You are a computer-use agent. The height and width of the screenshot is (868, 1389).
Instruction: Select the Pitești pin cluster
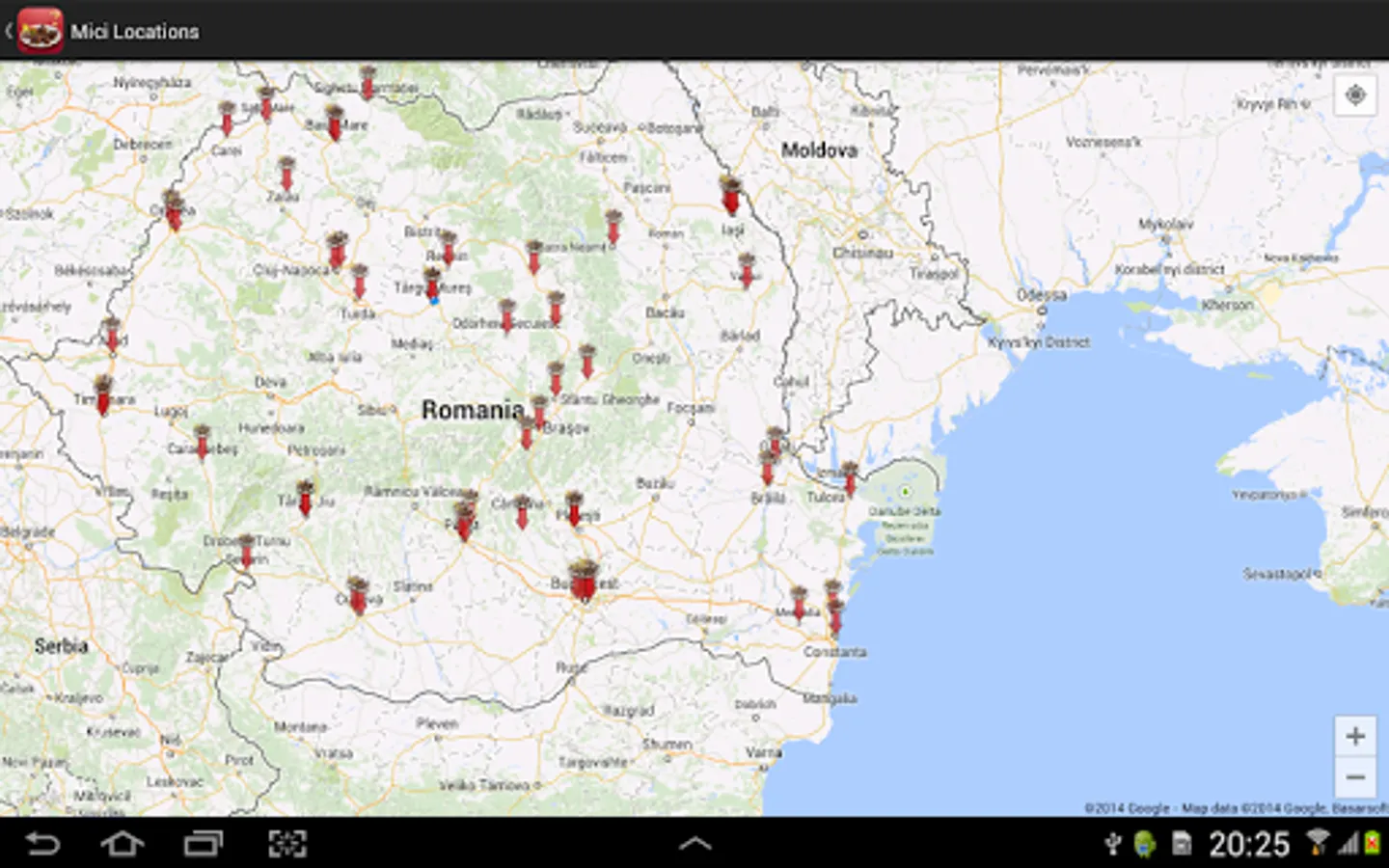pyautogui.click(x=465, y=519)
